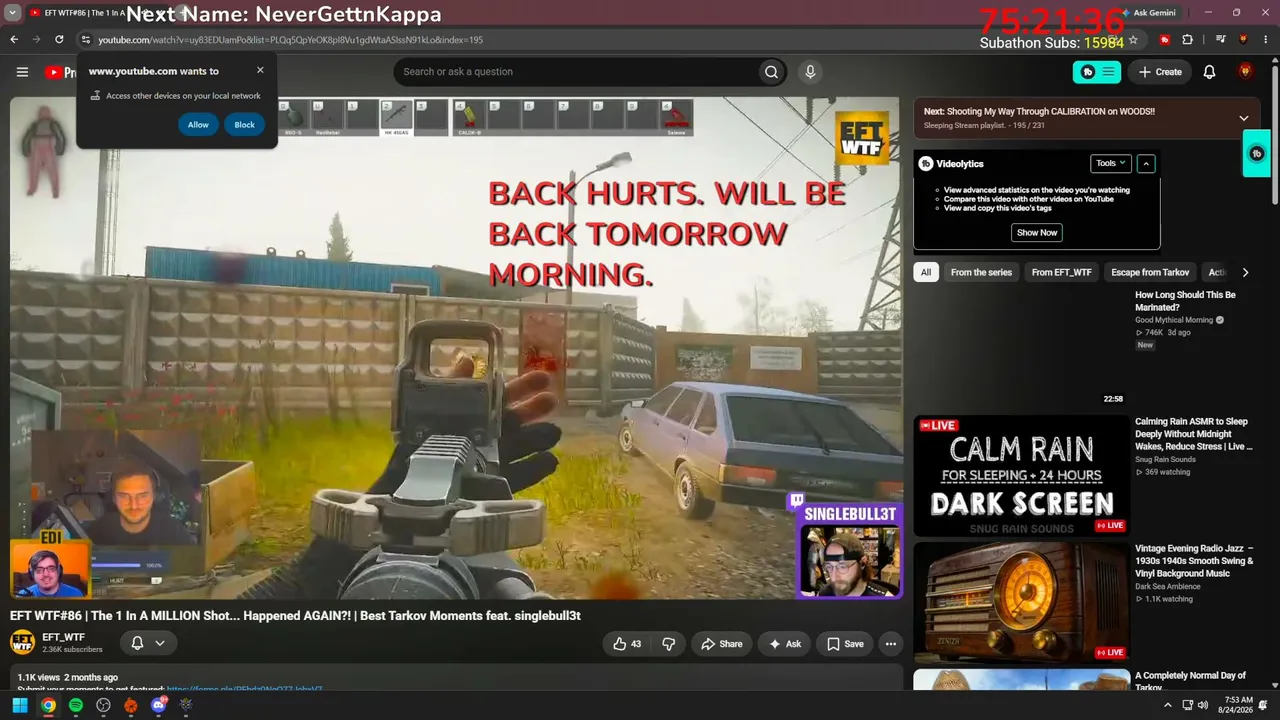1280x720 pixels.
Task: Select the All filter chip
Action: [926, 272]
